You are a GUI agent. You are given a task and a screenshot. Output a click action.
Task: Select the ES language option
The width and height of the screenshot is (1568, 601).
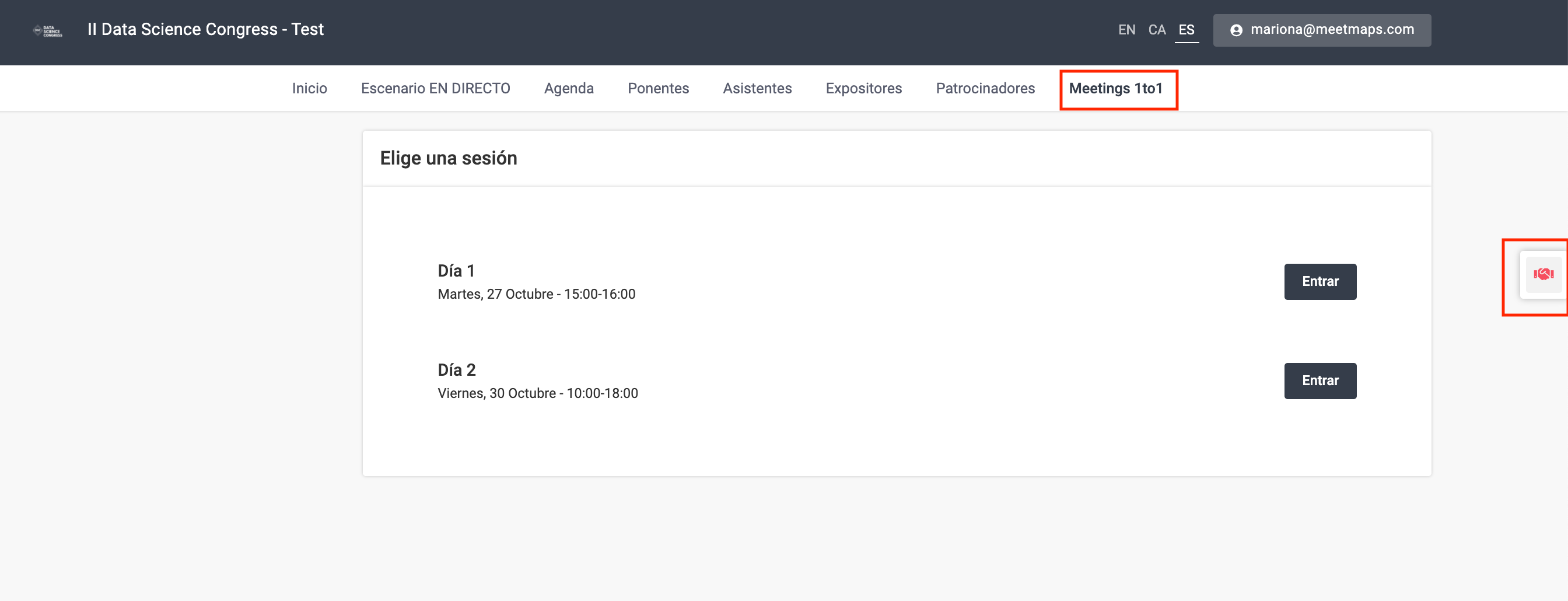[1186, 30]
